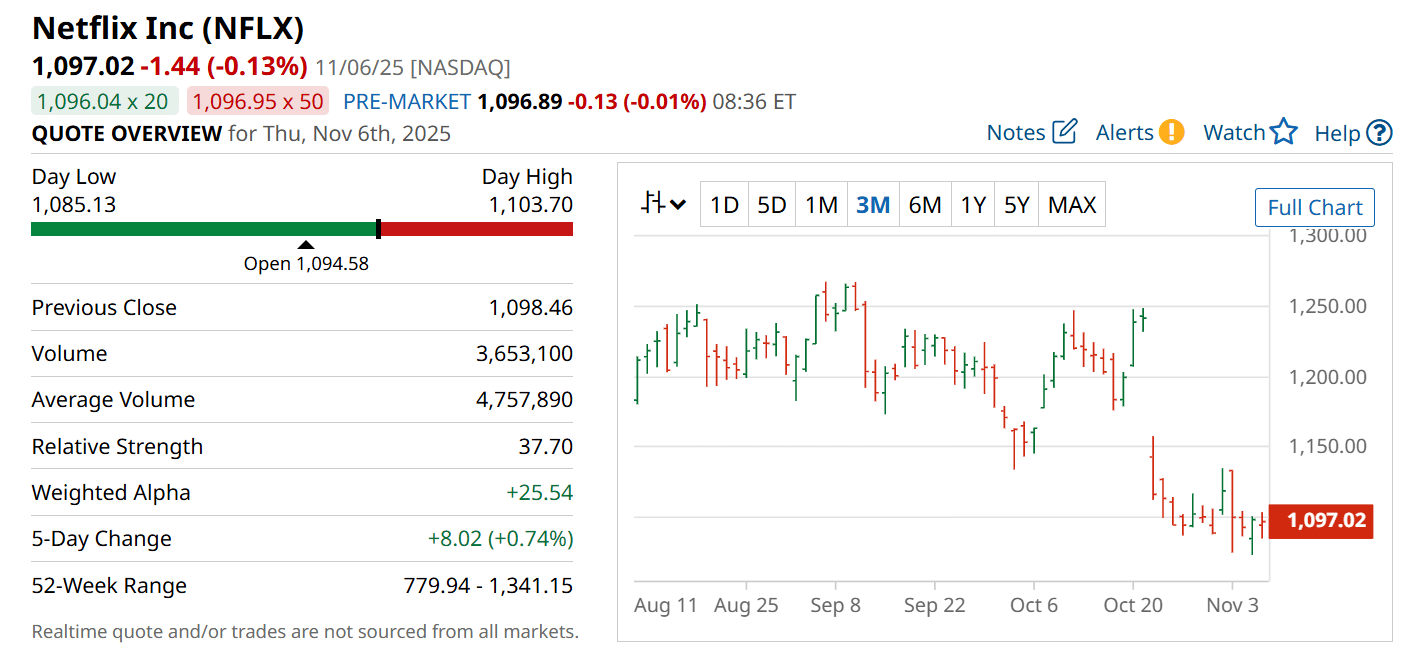Screen dimensions: 1404x651
Task: Open the Help question mark icon
Action: (1379, 133)
